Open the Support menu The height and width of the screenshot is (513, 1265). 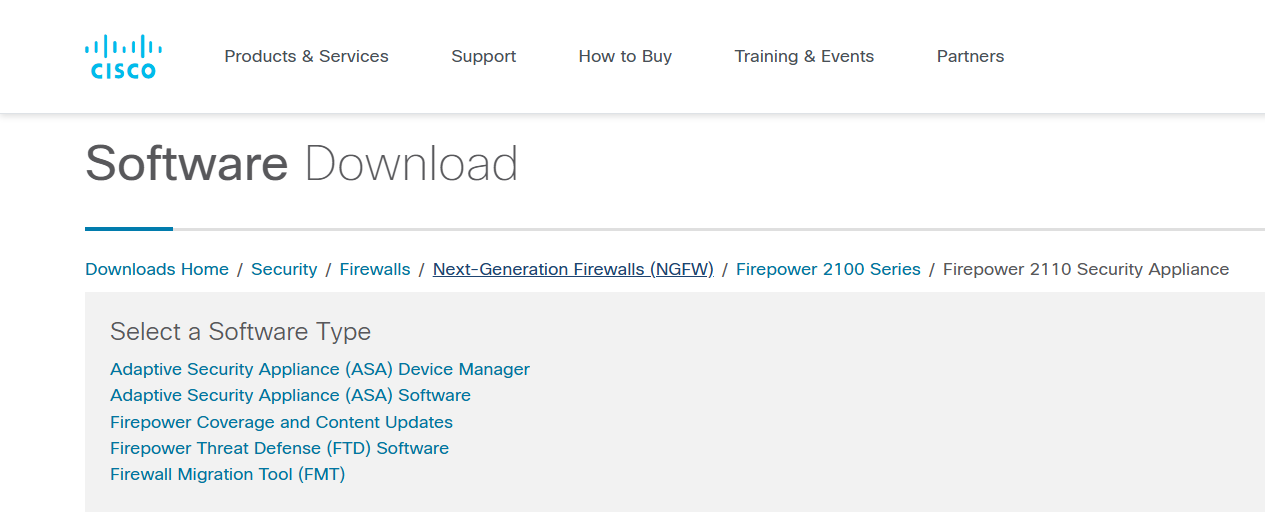click(483, 56)
